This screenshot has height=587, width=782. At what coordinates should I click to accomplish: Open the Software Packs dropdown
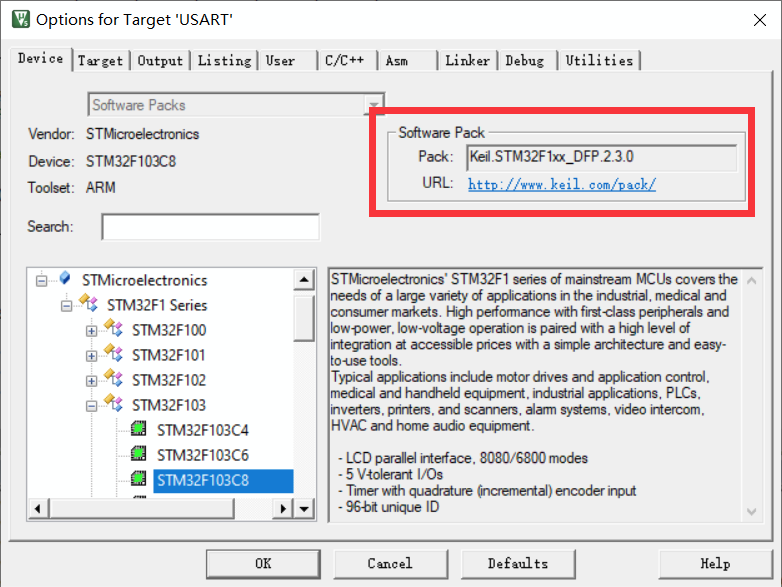(x=236, y=105)
